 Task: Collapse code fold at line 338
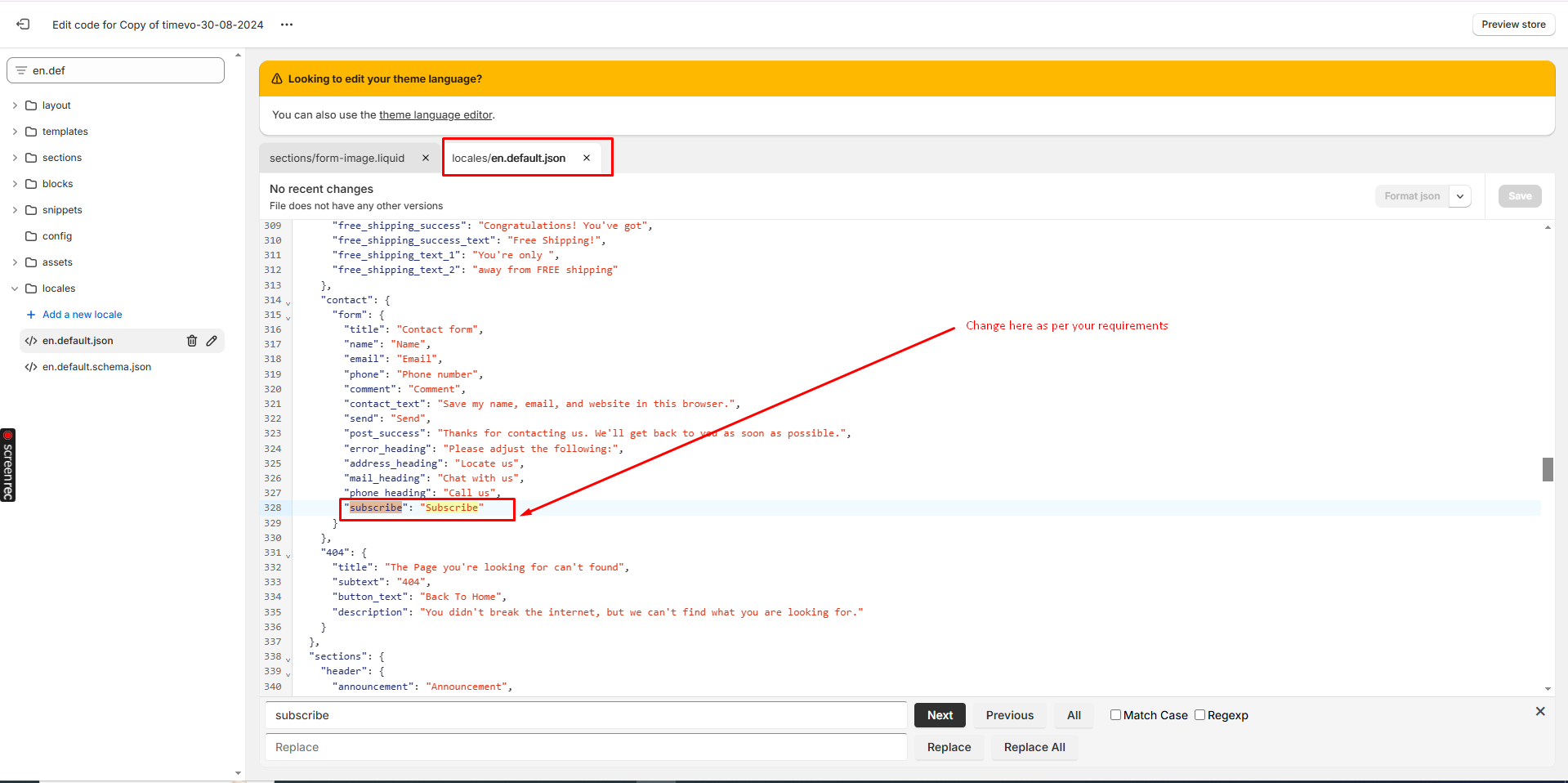(288, 660)
